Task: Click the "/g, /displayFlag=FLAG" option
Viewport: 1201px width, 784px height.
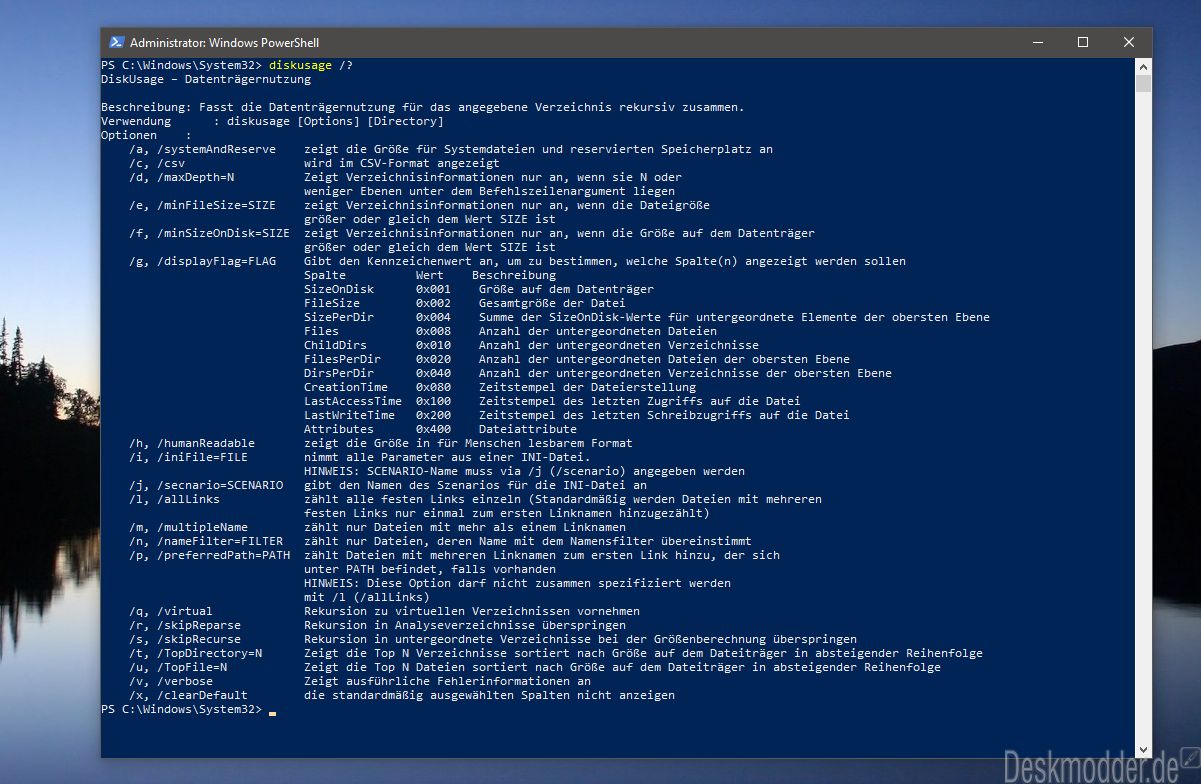Action: pos(202,261)
